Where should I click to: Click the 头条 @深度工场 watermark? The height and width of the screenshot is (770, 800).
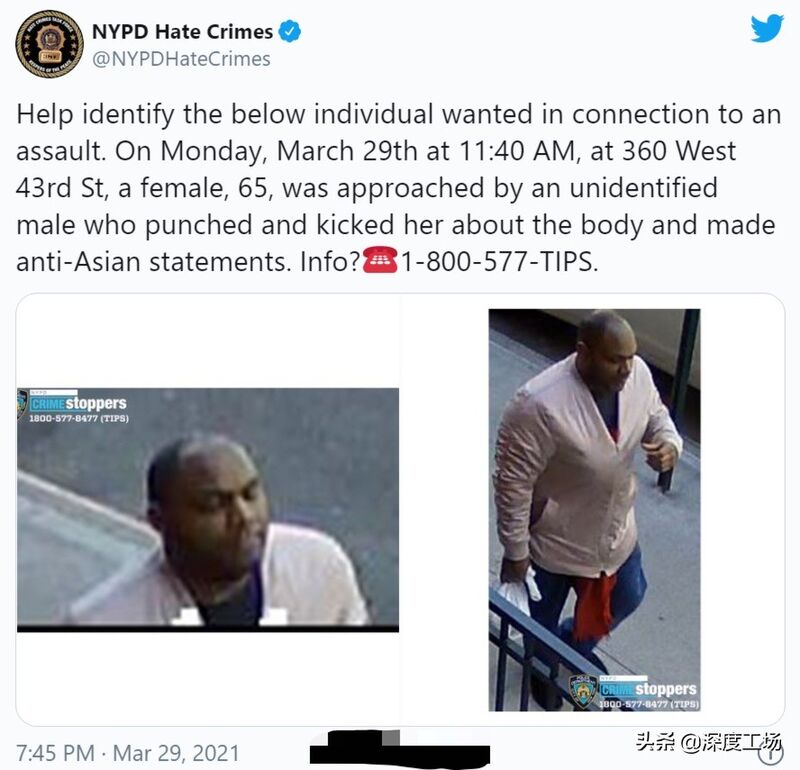pyautogui.click(x=708, y=741)
